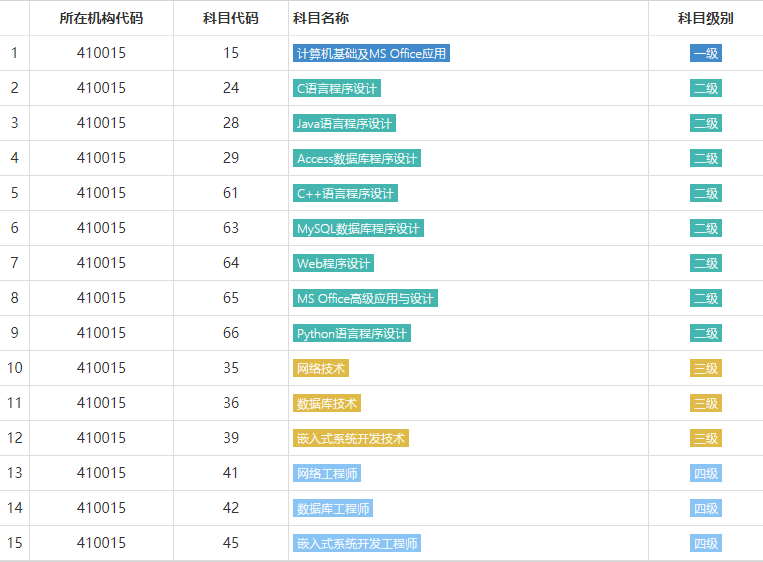
Task: Click the 科目级别 column header
Action: point(705,18)
